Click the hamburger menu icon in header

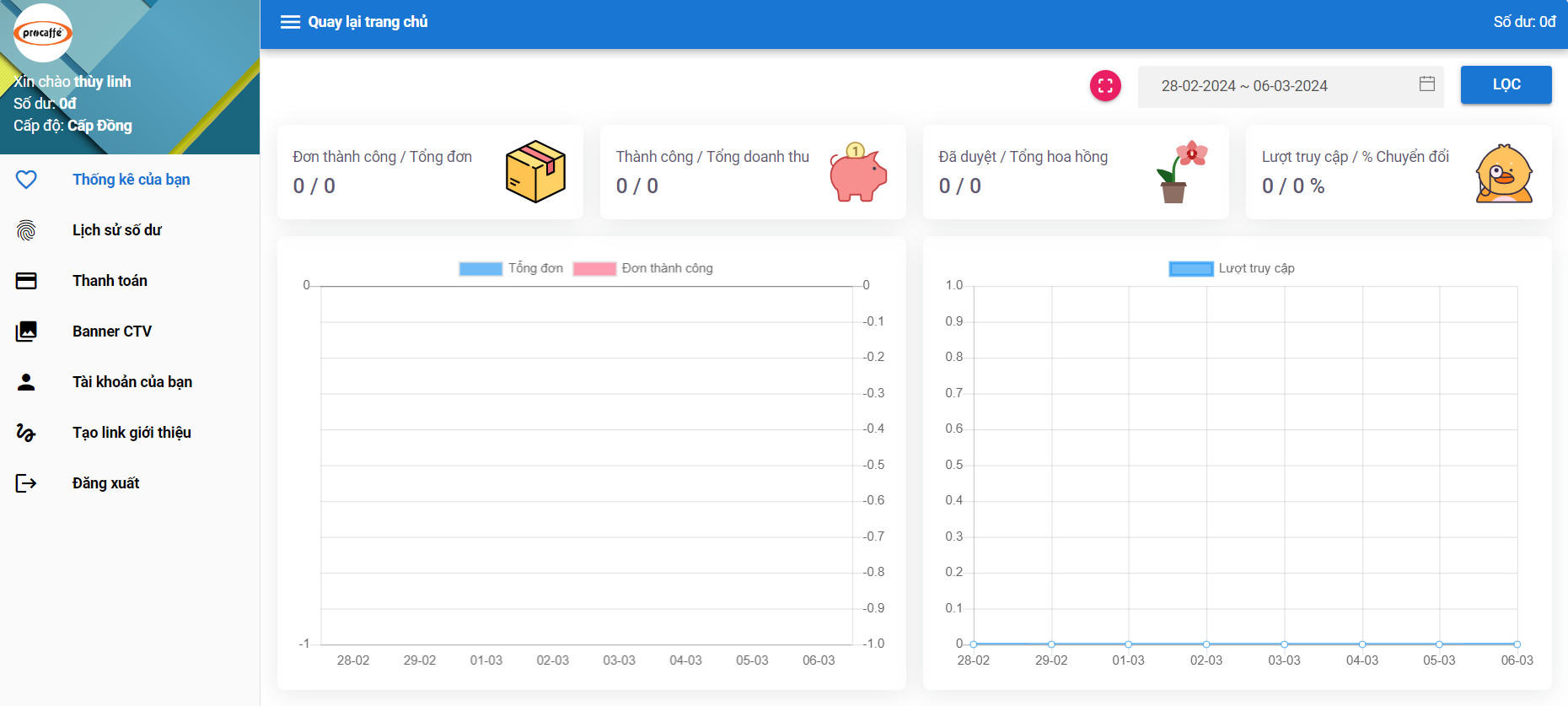pos(290,22)
